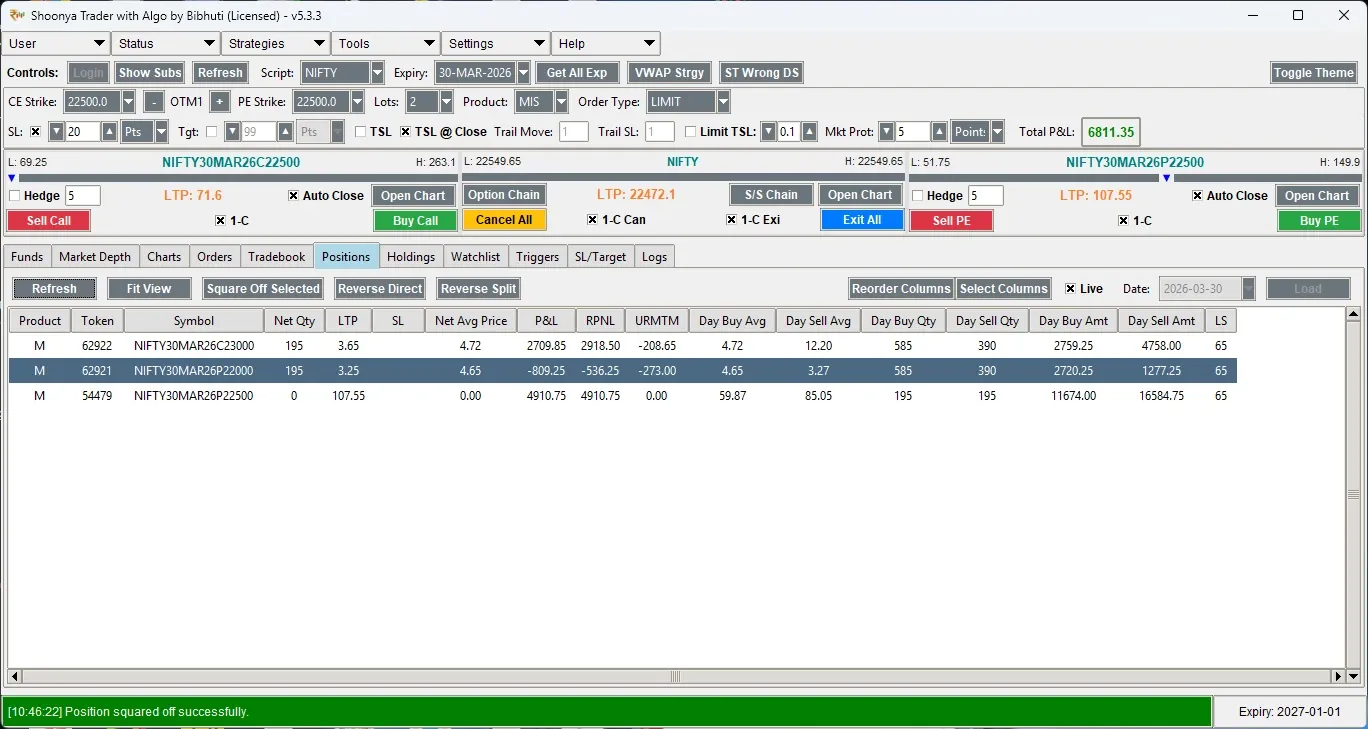Image resolution: width=1368 pixels, height=729 pixels.
Task: Select the NIFTY30MAR26C23000 position row
Action: (623, 346)
